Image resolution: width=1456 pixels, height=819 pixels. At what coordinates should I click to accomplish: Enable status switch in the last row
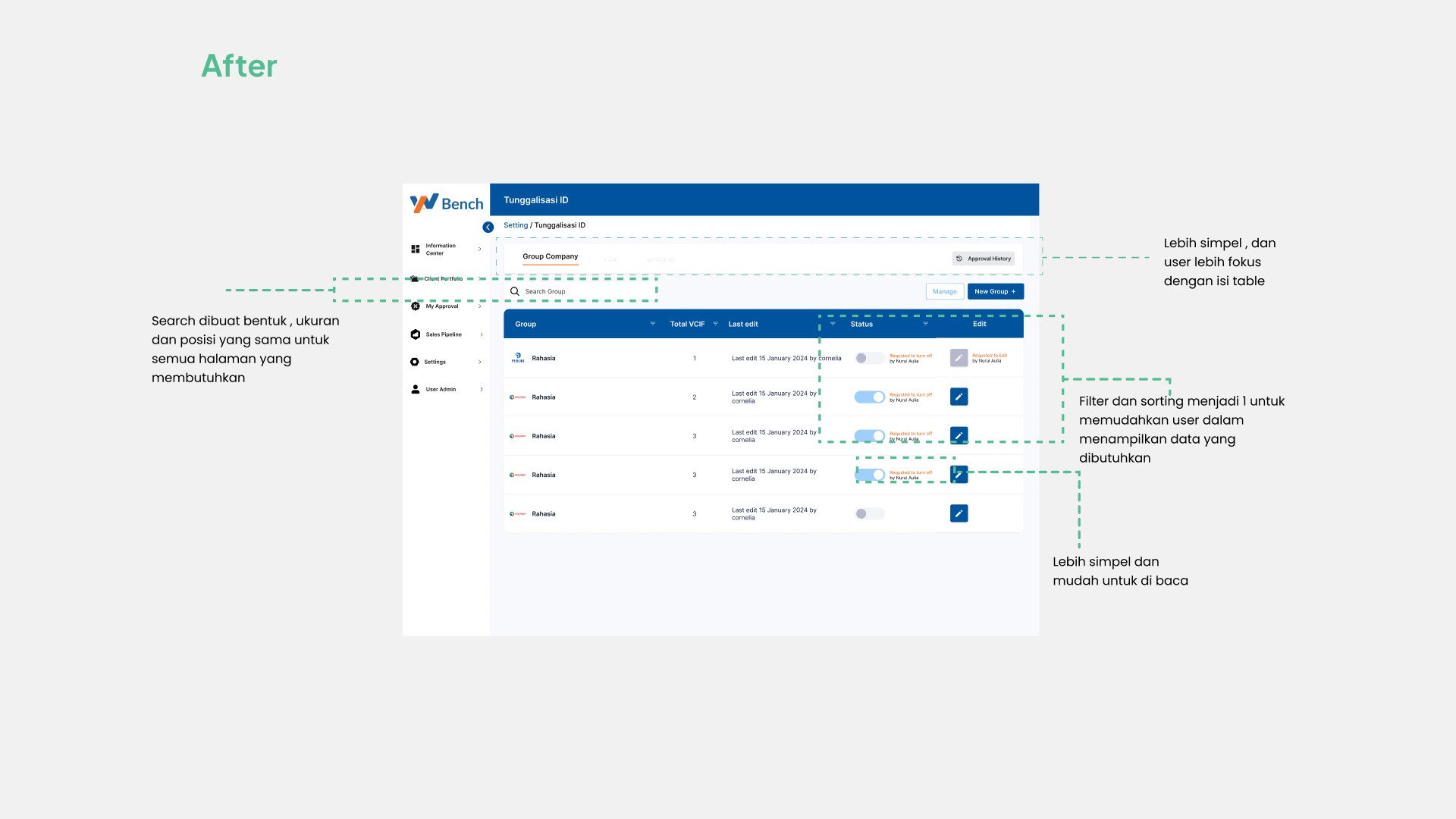[869, 513]
